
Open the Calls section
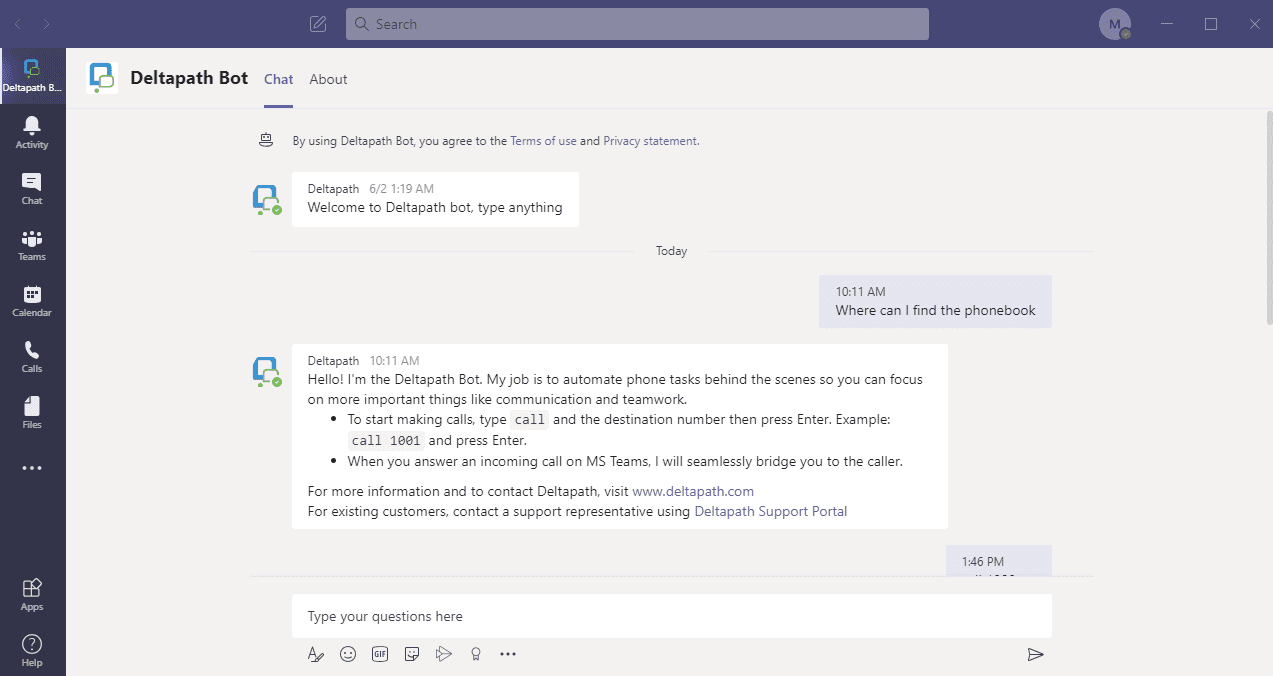tap(32, 355)
